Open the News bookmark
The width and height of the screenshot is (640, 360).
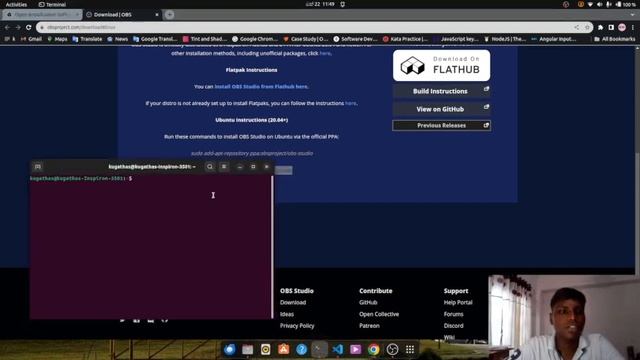tap(118, 39)
